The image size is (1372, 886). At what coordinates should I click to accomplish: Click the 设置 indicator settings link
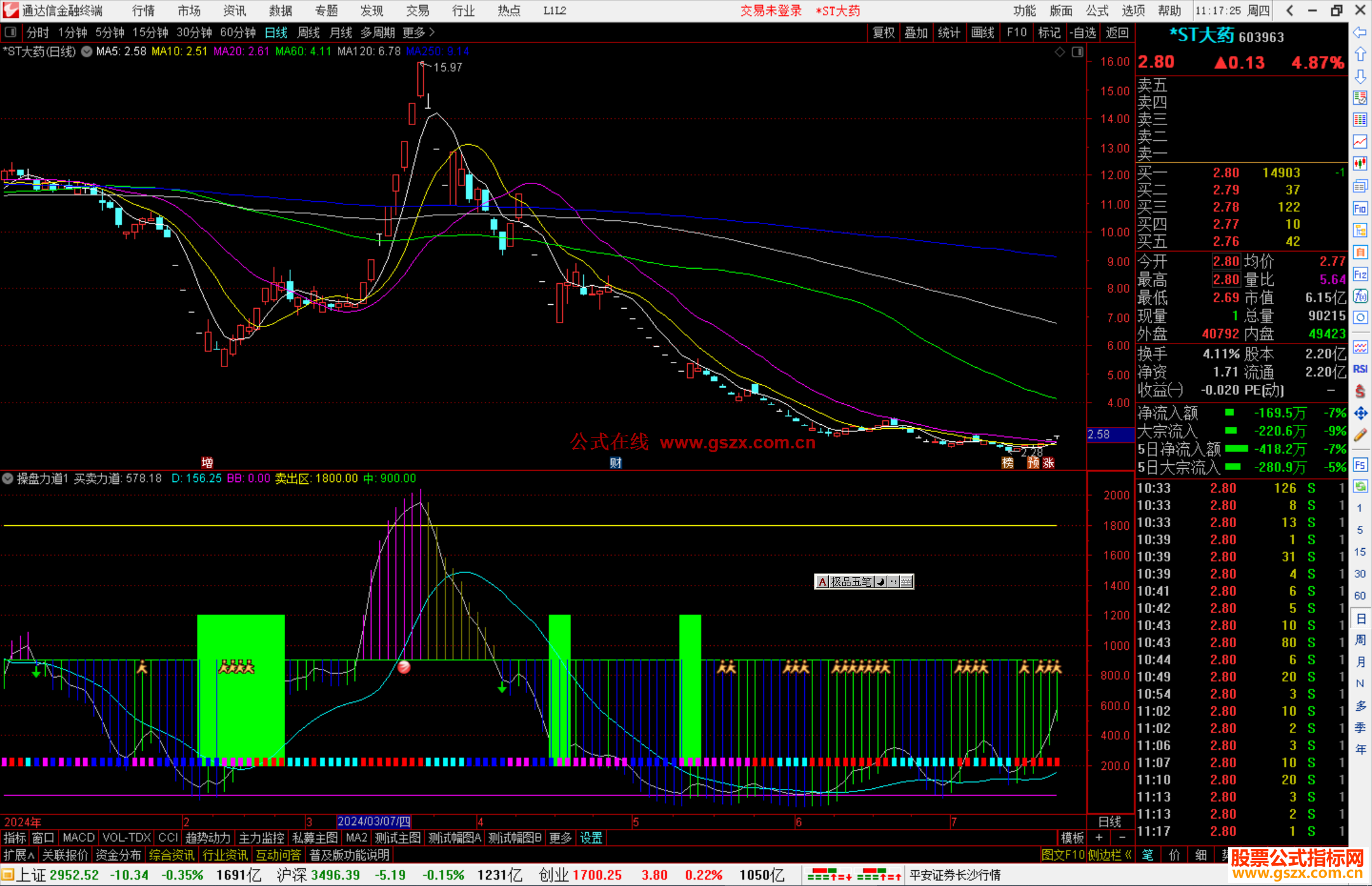click(591, 838)
